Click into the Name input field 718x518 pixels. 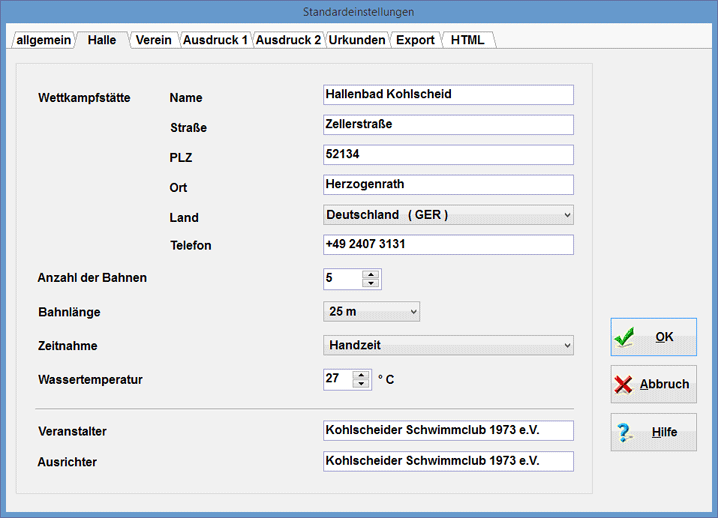click(448, 94)
